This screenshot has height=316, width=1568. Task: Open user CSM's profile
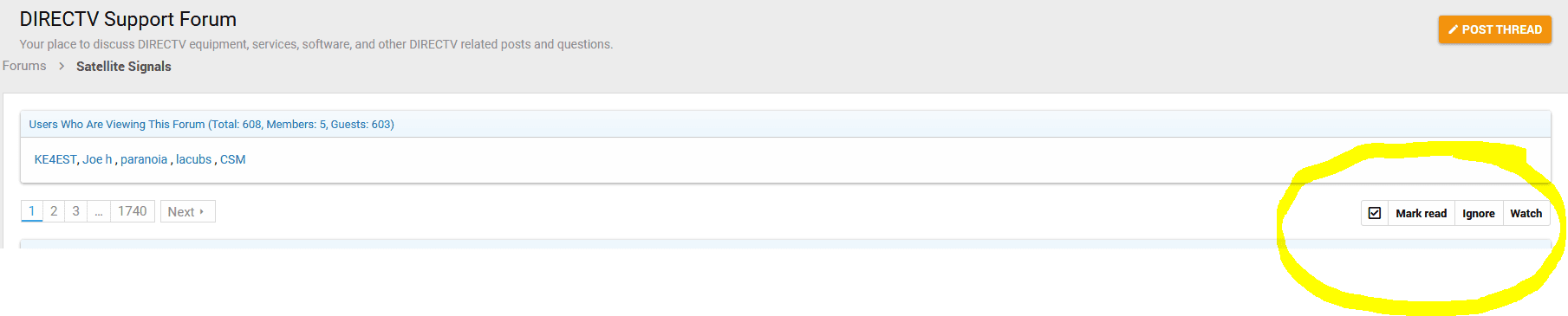coord(232,159)
